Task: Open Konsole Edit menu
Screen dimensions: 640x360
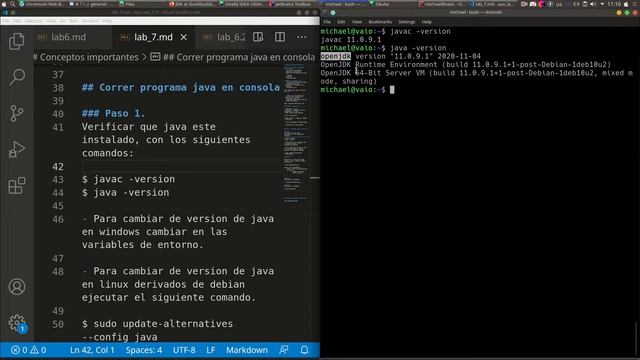Action: click(x=341, y=22)
